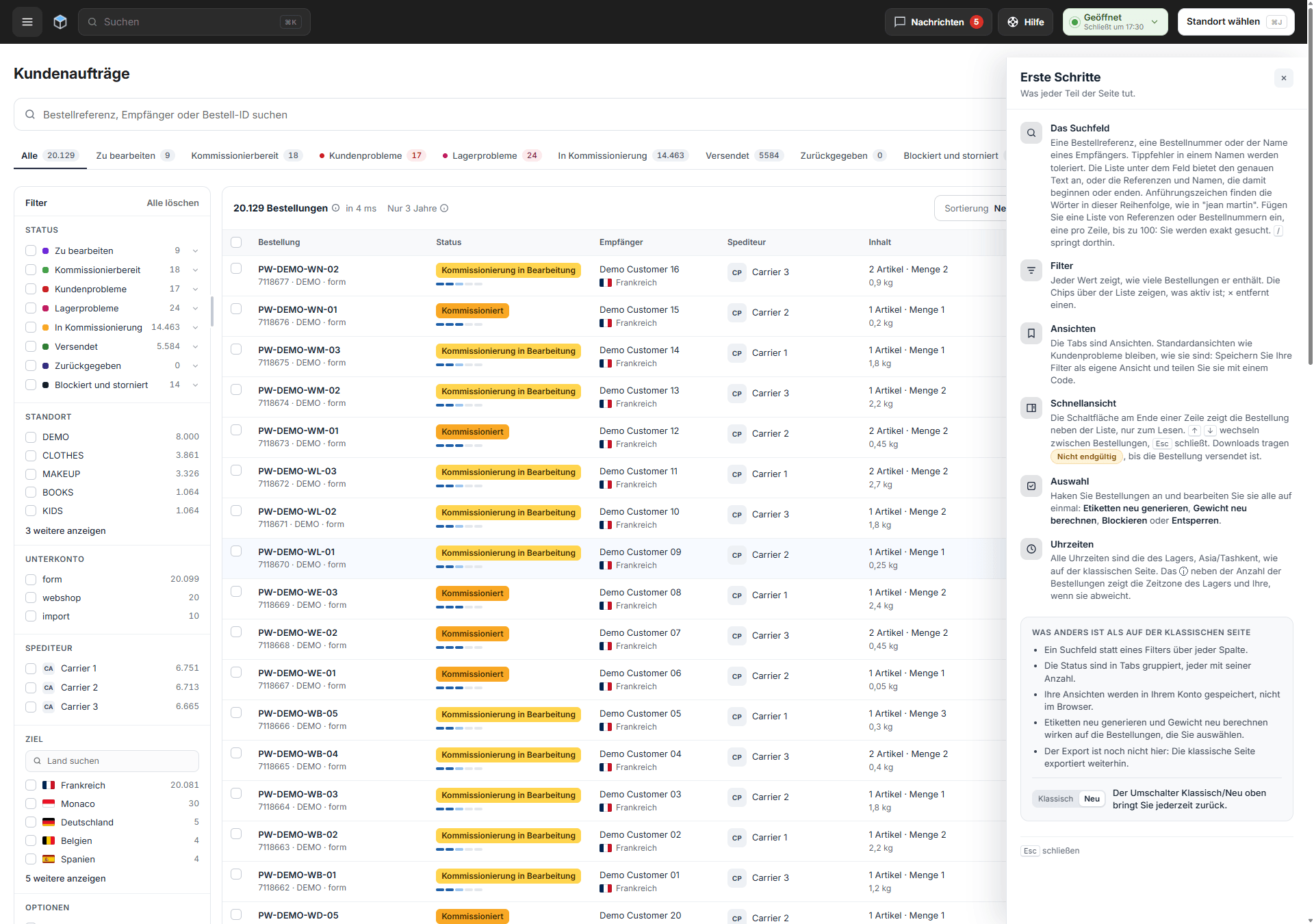Click the bookmark icon beside Ansichten

[1031, 333]
